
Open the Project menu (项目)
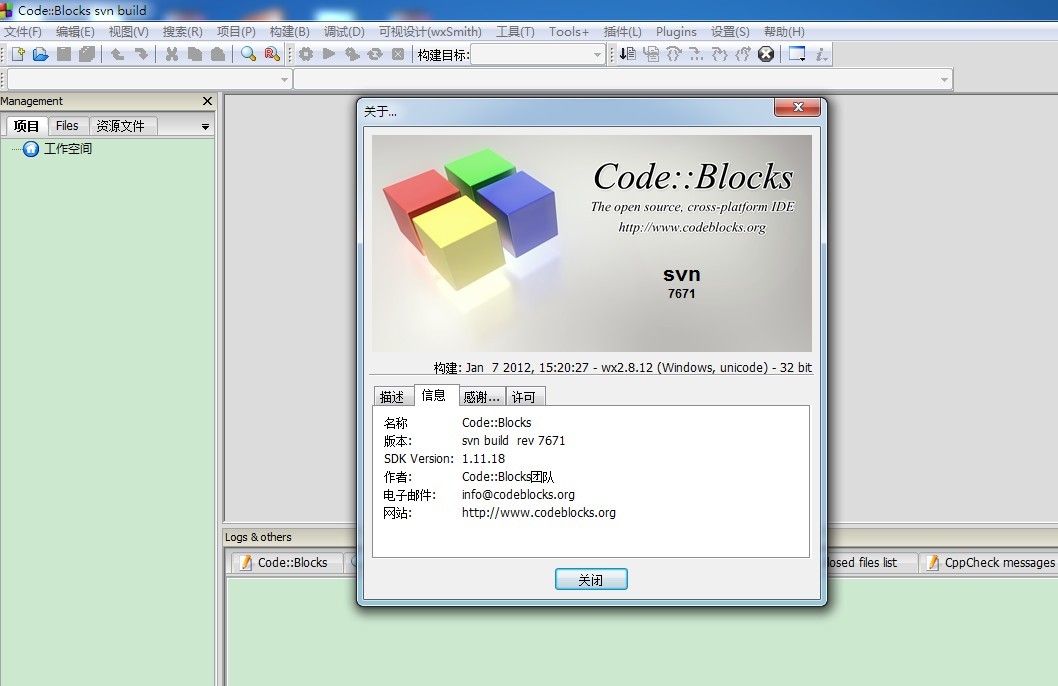pyautogui.click(x=235, y=32)
